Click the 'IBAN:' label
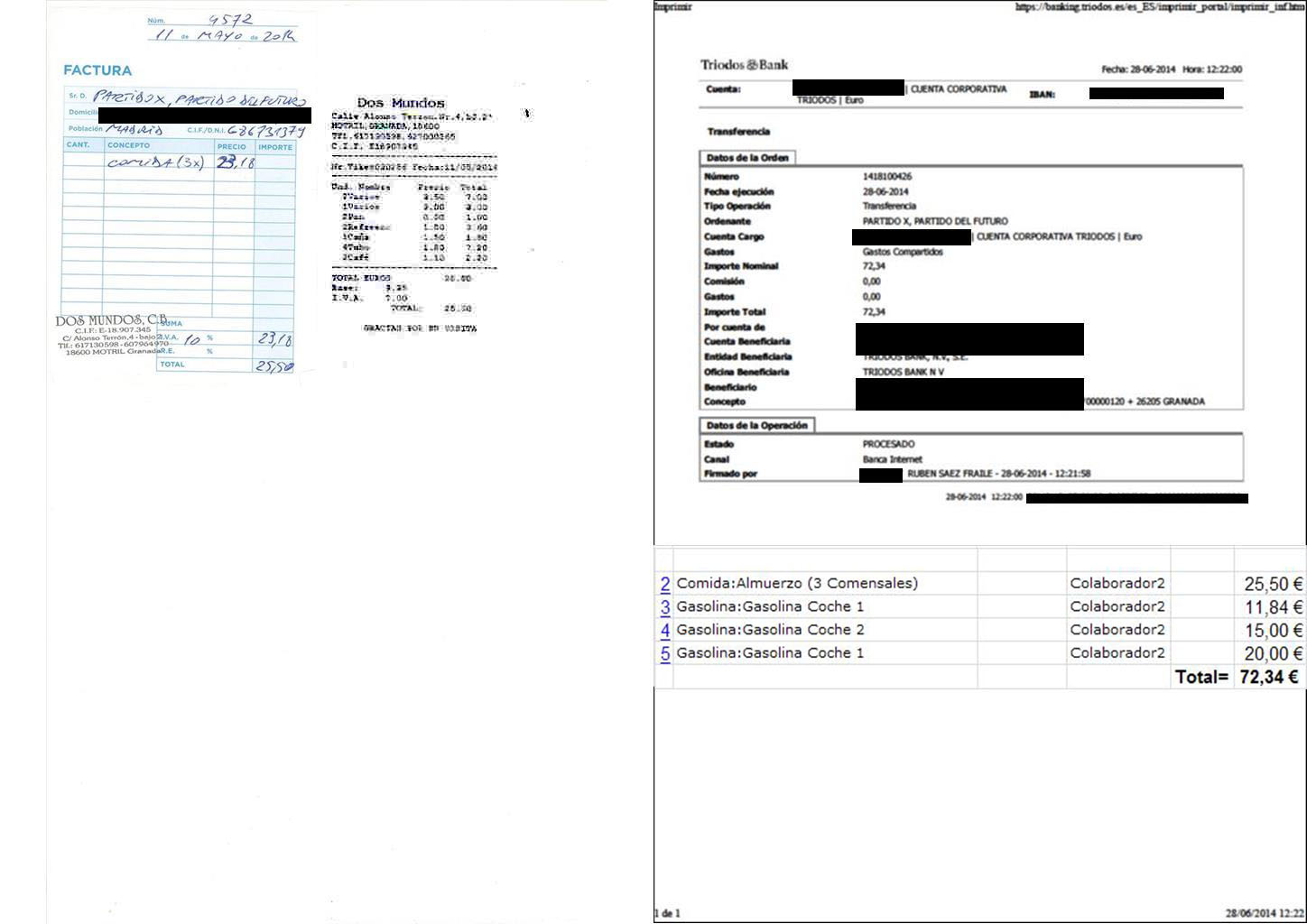Image resolution: width=1307 pixels, height=924 pixels. 1042,94
